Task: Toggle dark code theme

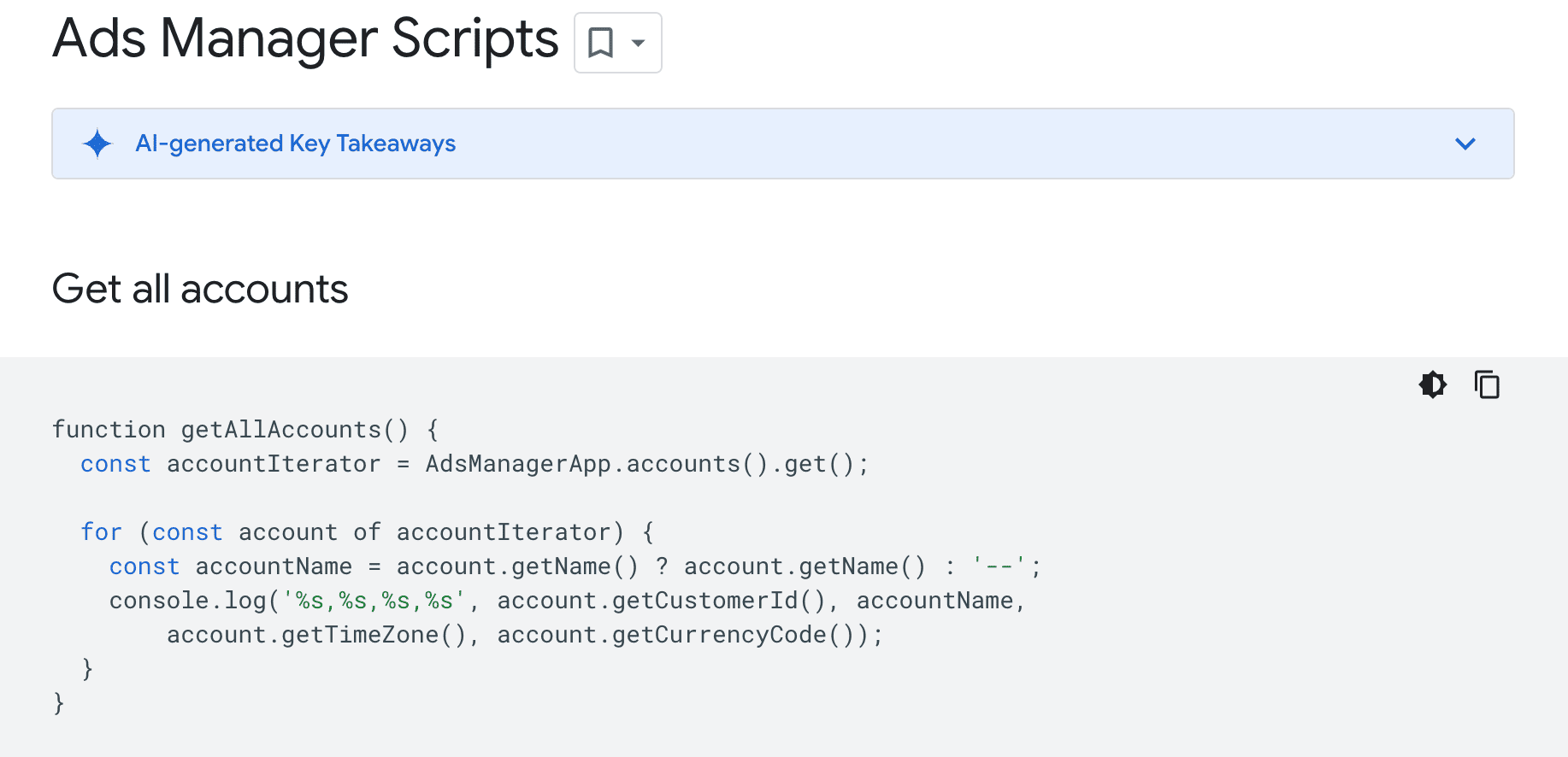Action: coord(1433,384)
